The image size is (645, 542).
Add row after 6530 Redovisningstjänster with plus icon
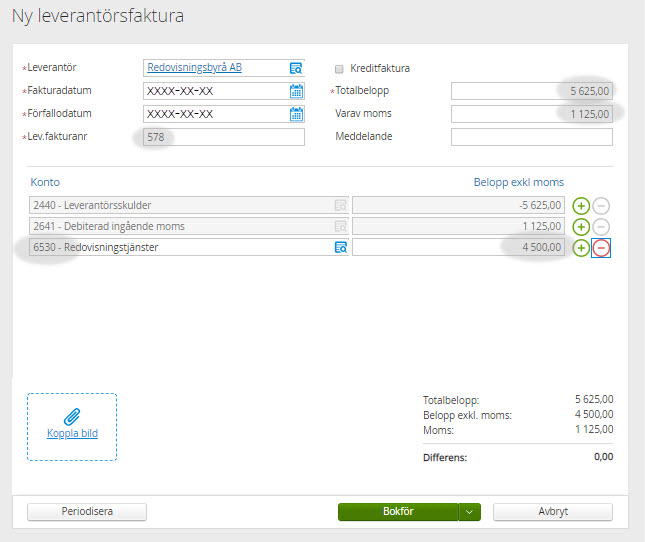(x=581, y=248)
